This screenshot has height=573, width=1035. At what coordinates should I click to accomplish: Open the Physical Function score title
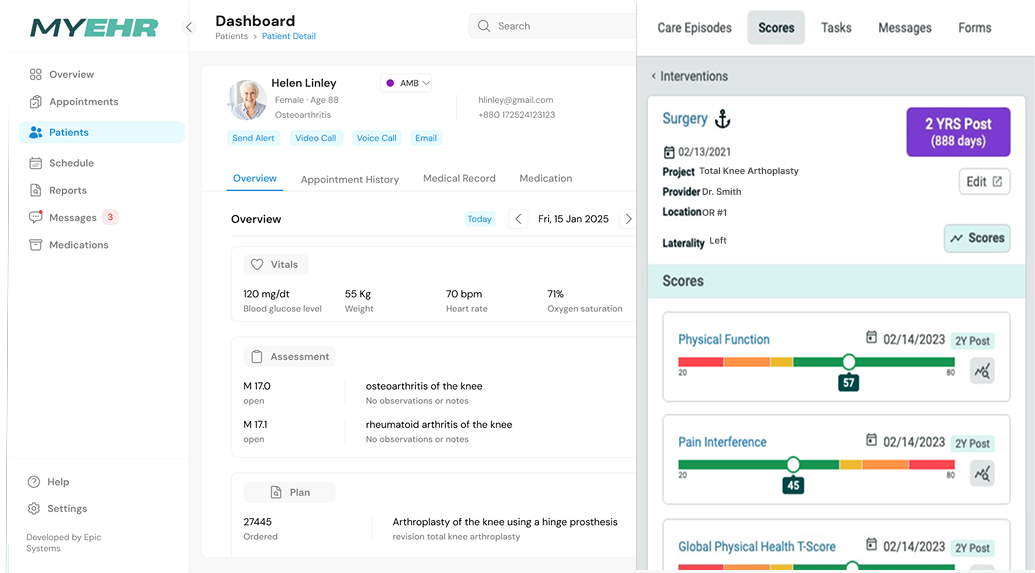click(x=723, y=339)
